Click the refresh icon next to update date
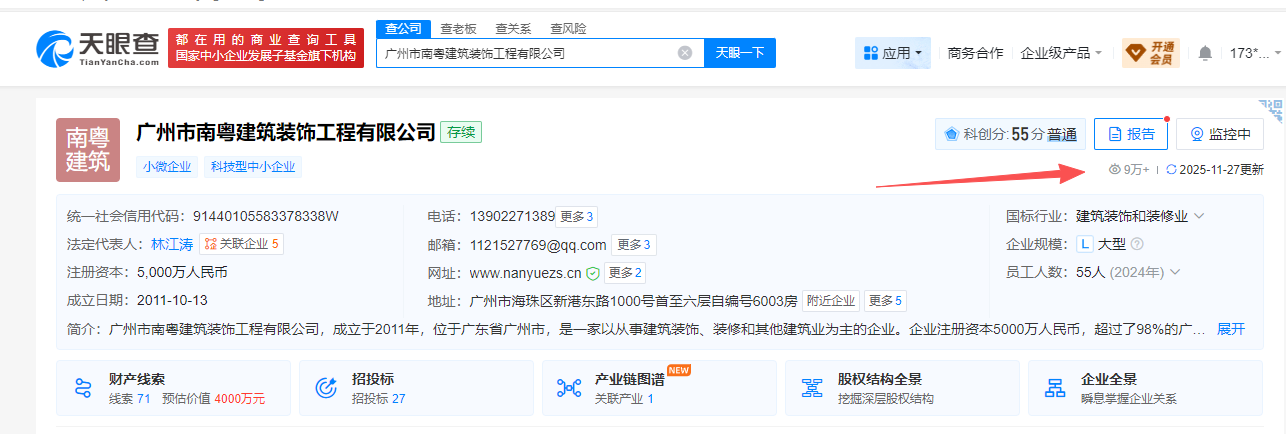The image size is (1286, 434). point(1171,170)
